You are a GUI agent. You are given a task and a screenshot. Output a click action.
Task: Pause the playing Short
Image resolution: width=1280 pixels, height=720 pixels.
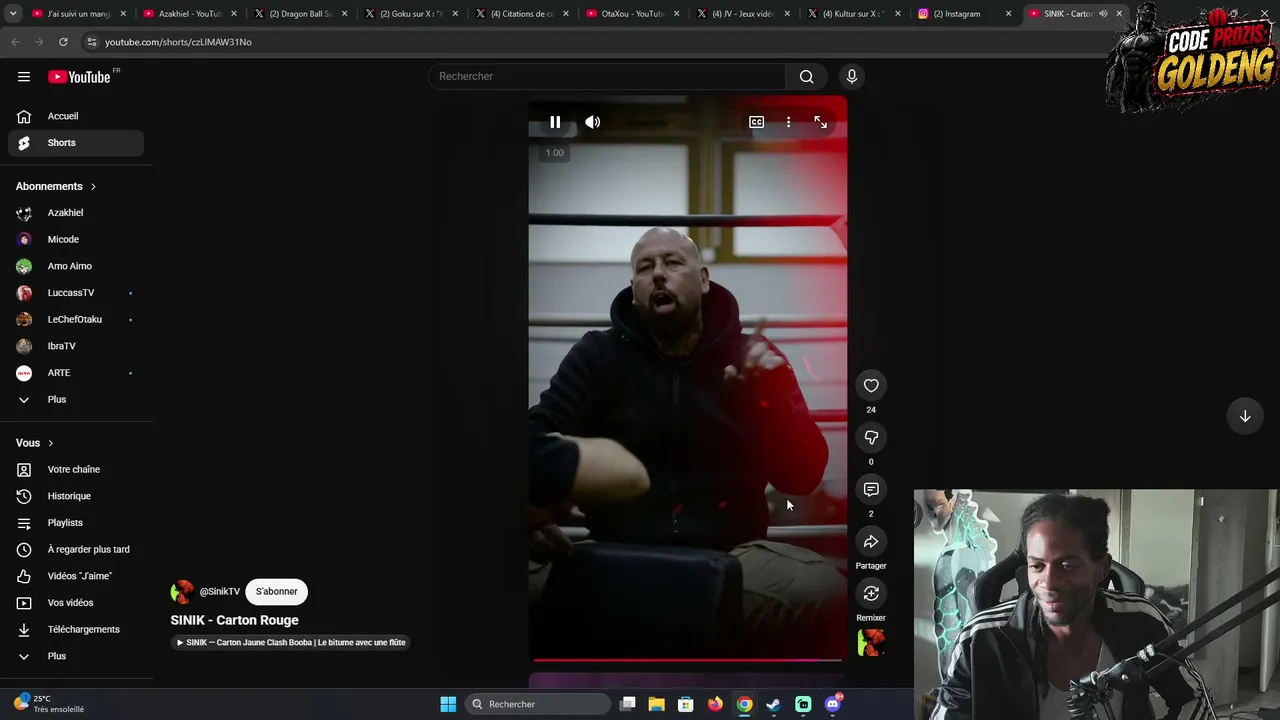click(x=555, y=122)
